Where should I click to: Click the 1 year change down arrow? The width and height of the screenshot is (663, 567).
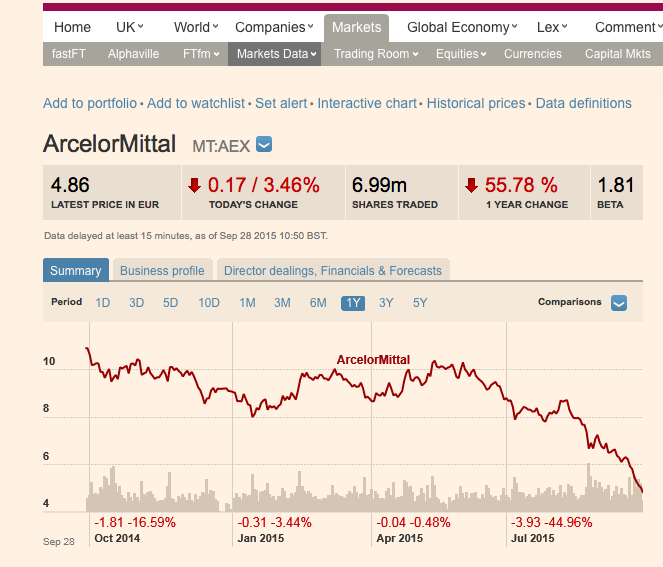(x=471, y=185)
